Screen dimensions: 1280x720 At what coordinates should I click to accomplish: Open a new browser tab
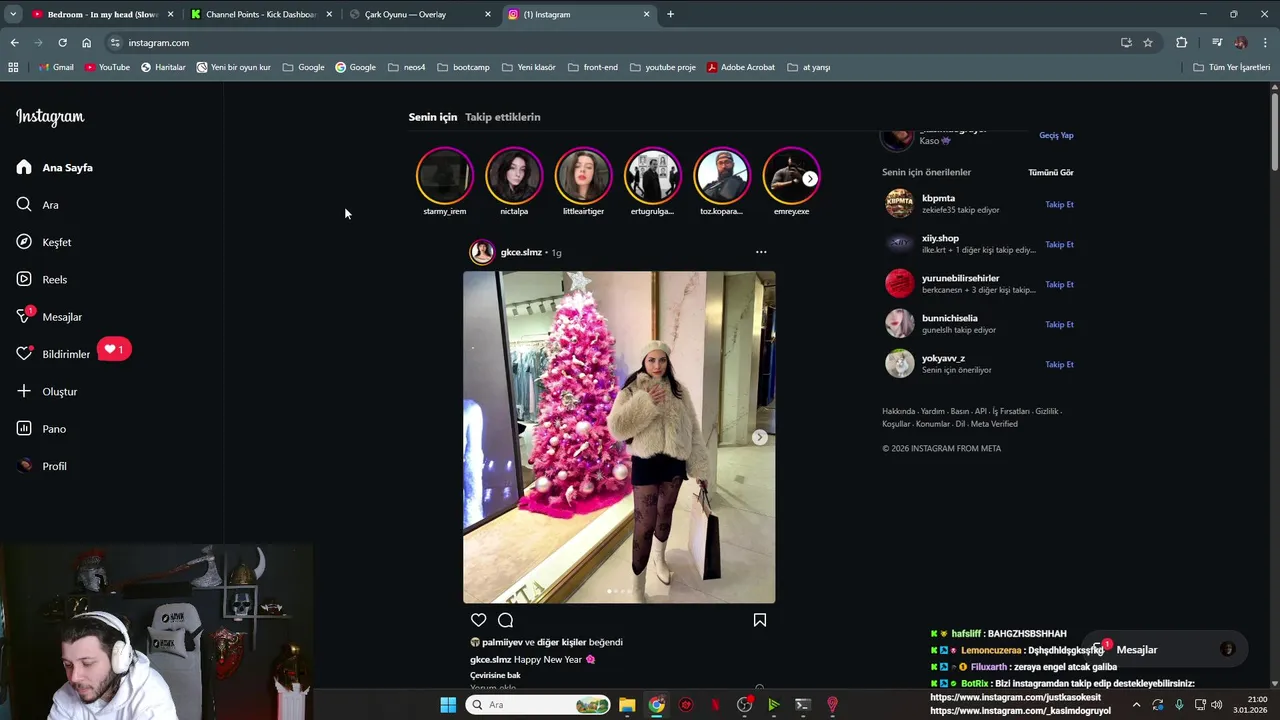point(670,14)
